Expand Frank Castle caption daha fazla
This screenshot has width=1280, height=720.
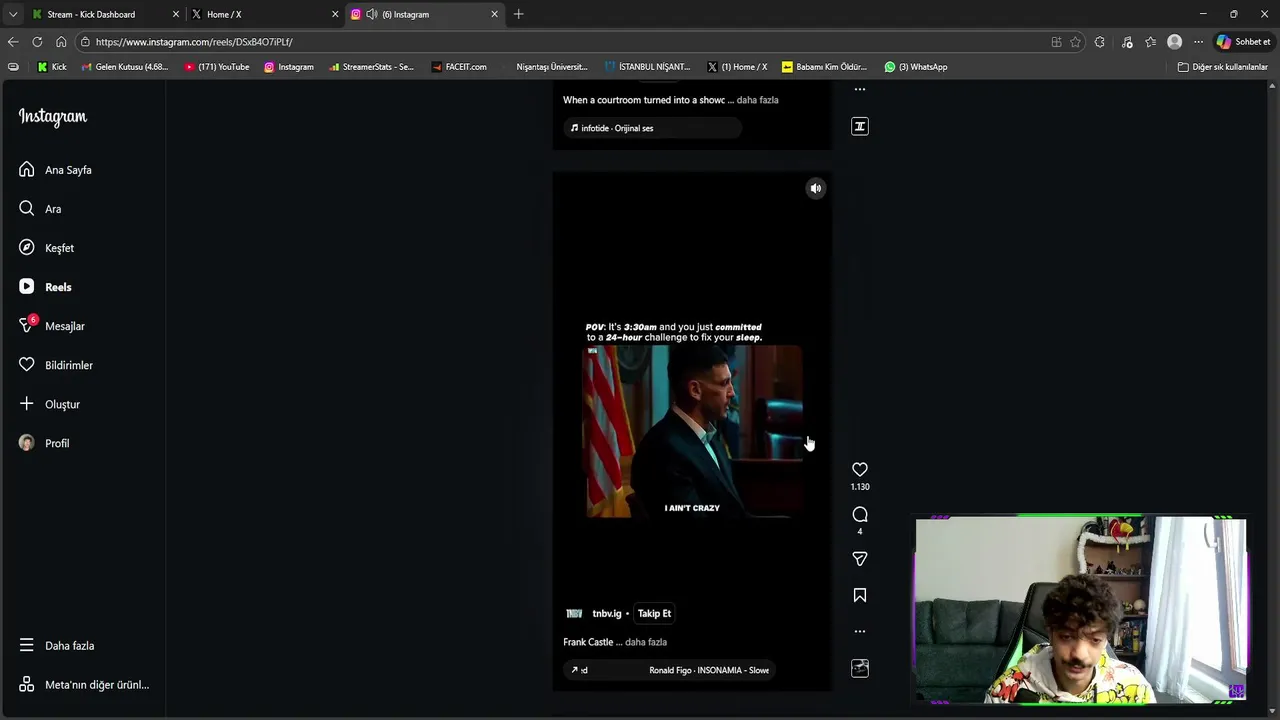[x=646, y=642]
